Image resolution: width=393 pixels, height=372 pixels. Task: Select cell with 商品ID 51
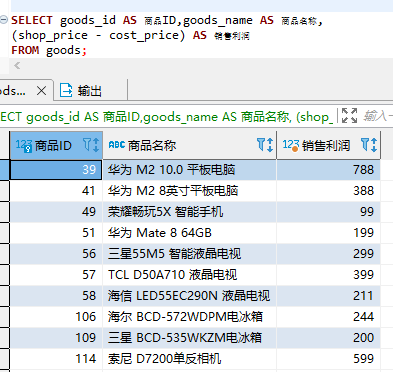click(x=56, y=233)
